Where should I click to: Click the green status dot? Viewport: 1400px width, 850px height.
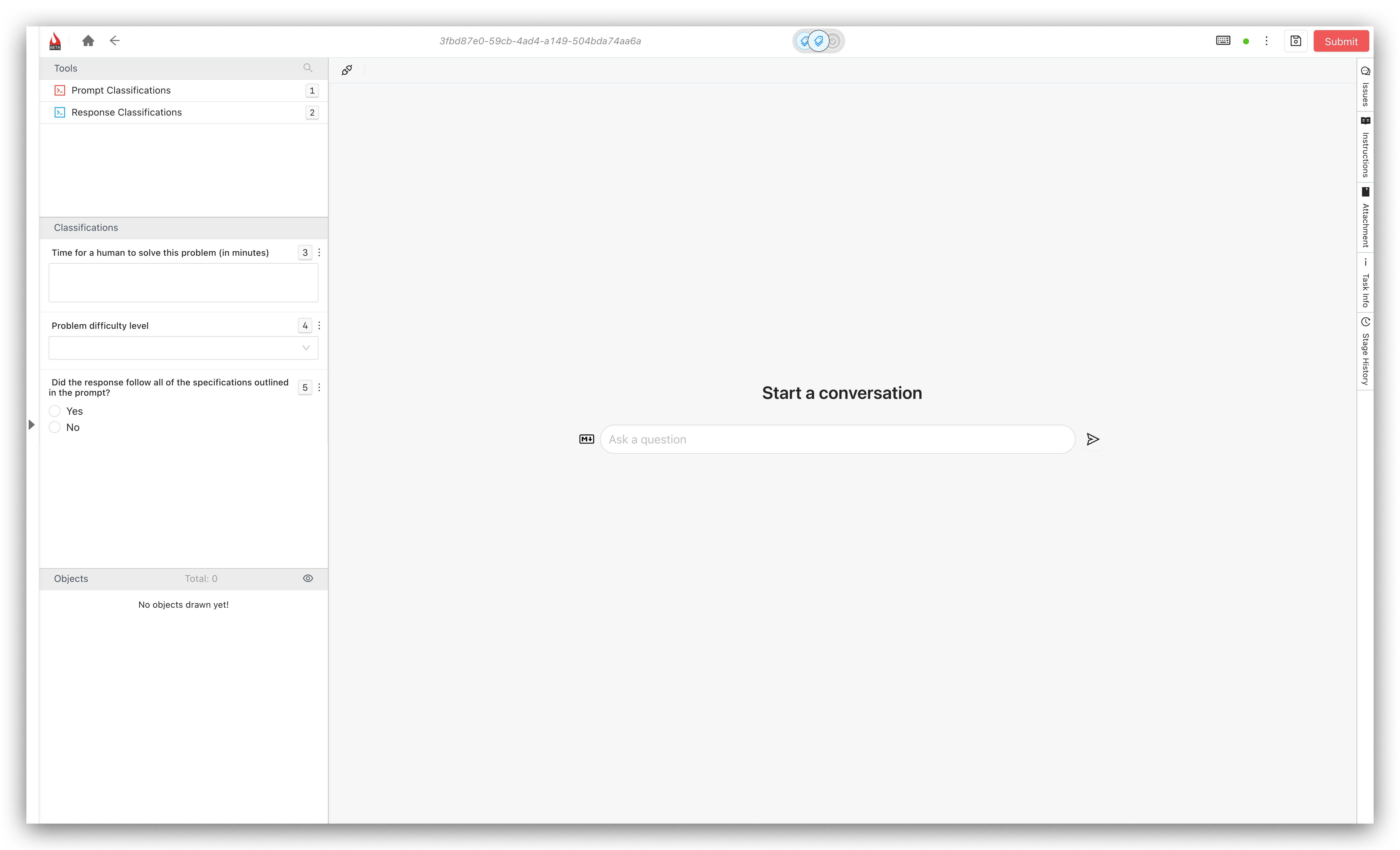1246,41
